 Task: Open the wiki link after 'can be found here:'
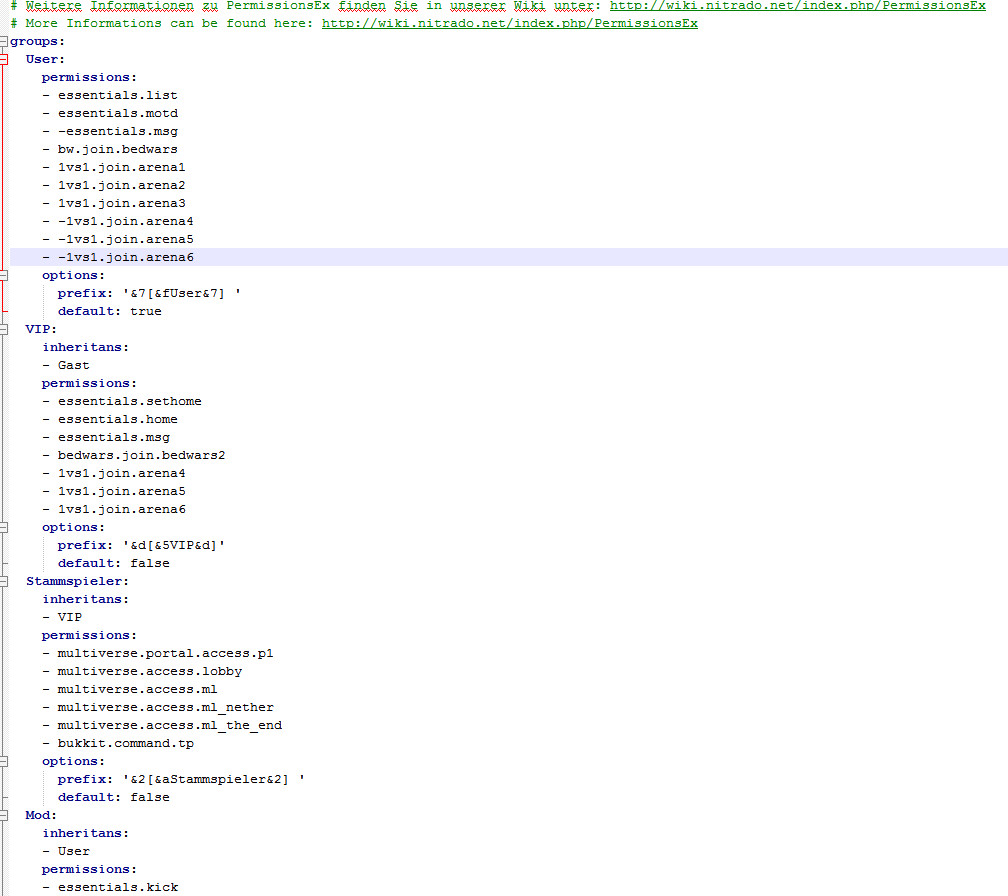pyautogui.click(x=510, y=23)
